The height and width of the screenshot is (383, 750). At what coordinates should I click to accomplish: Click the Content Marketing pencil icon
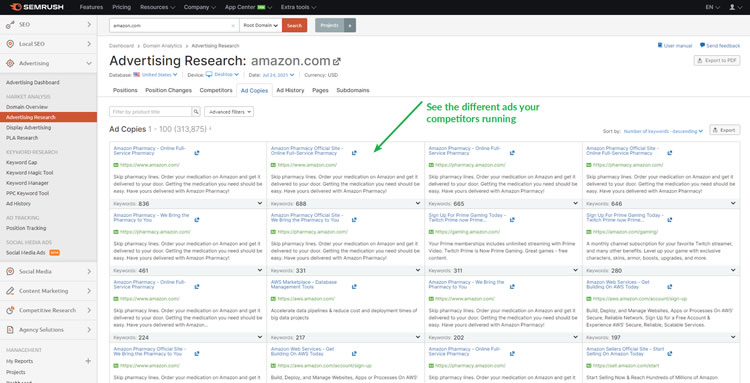click(10, 291)
